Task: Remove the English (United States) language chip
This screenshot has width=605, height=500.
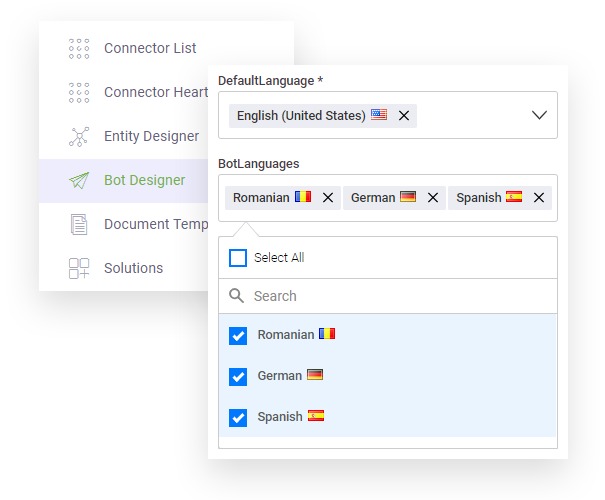Action: tap(404, 116)
